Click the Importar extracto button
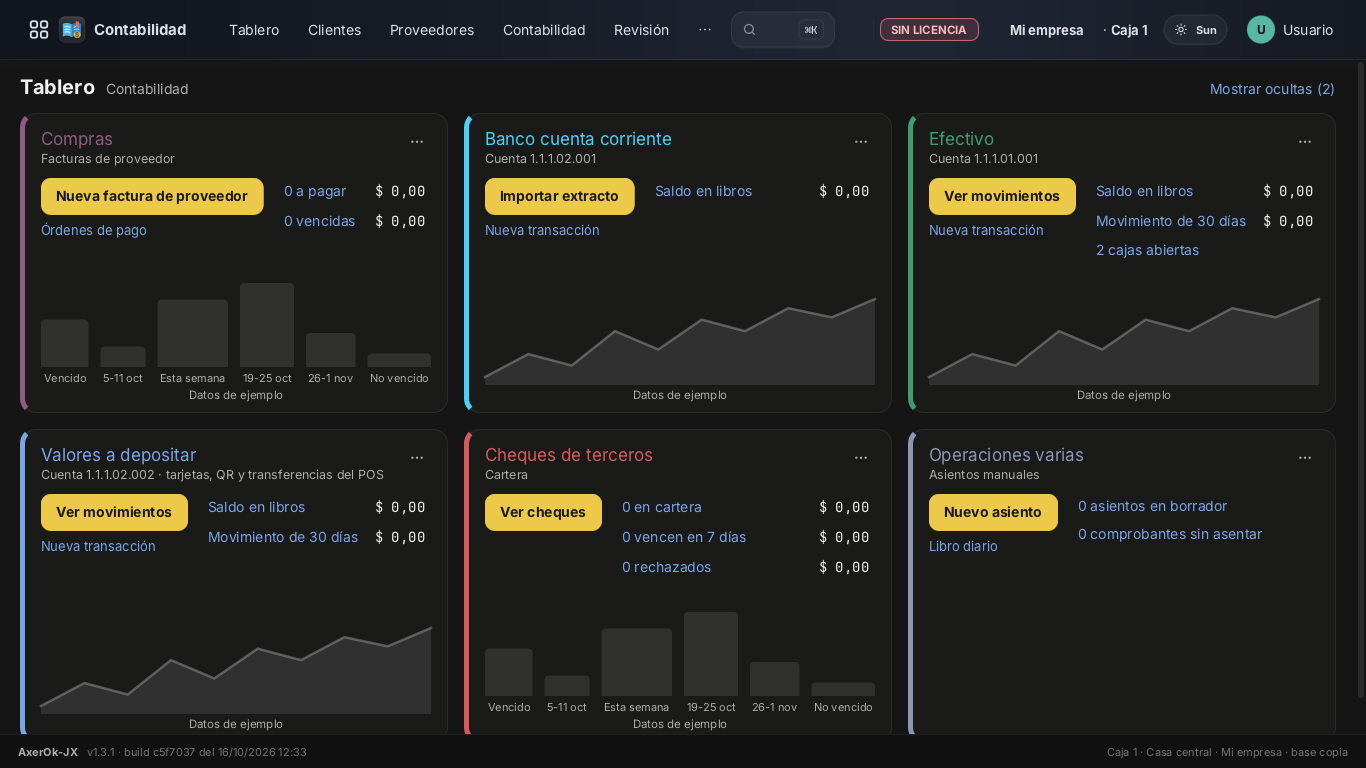 [559, 196]
